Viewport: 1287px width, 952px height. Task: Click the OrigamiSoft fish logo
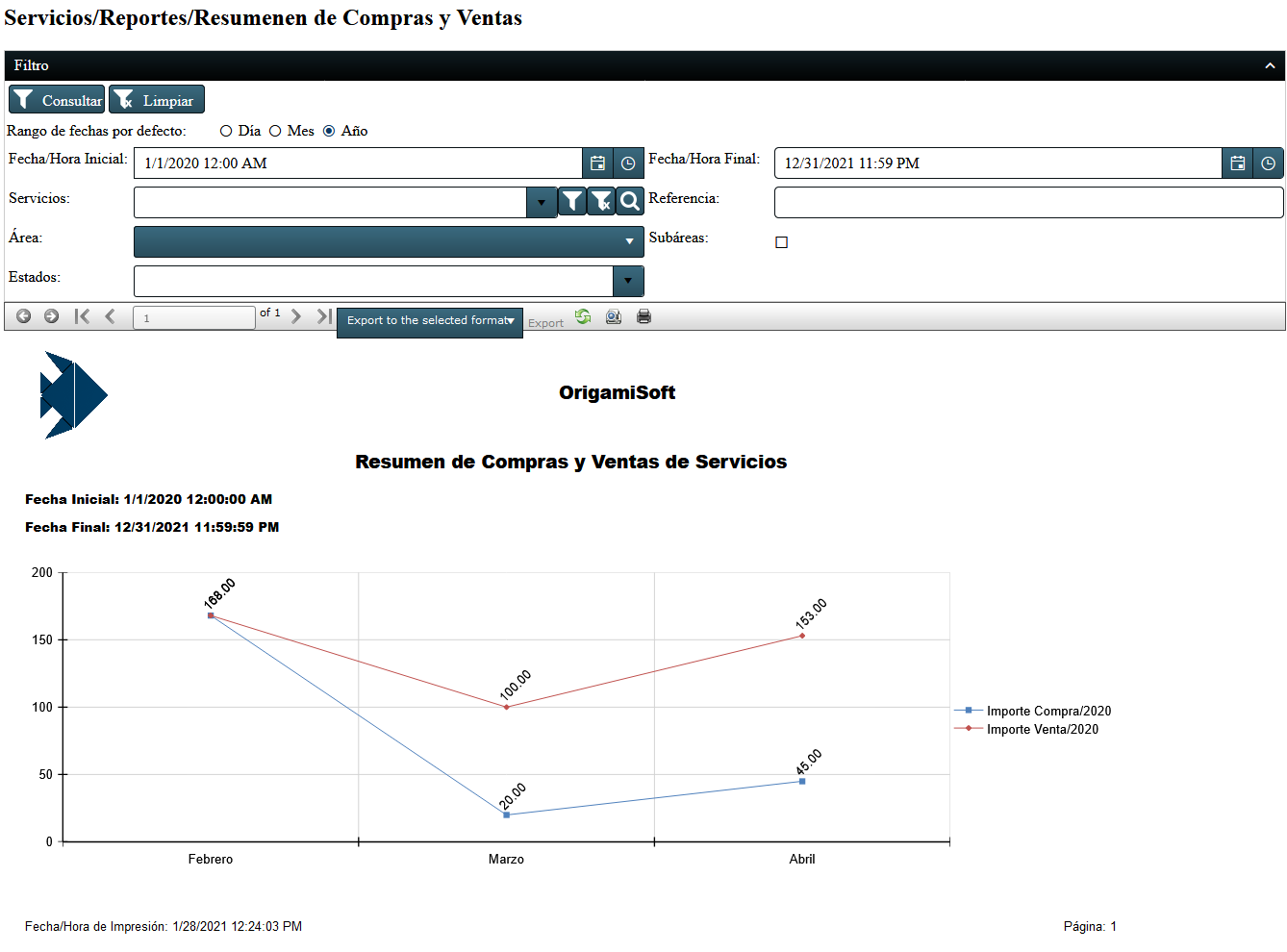(73, 395)
